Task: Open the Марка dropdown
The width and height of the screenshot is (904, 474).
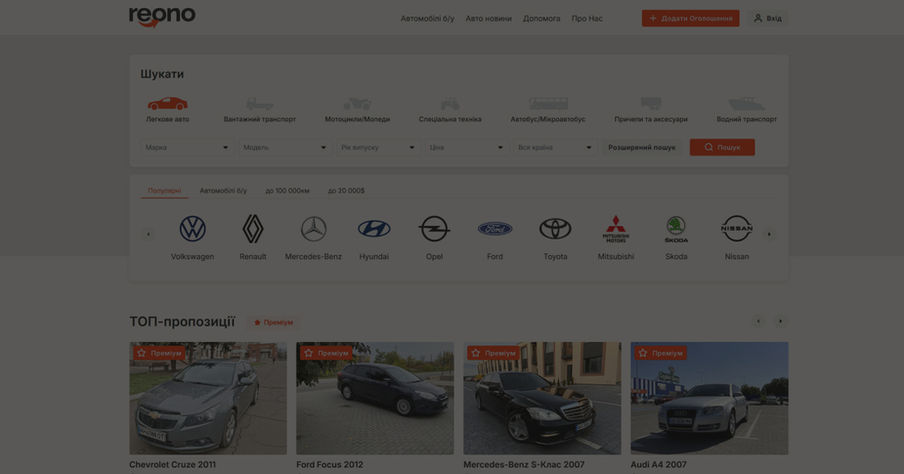Action: click(186, 147)
